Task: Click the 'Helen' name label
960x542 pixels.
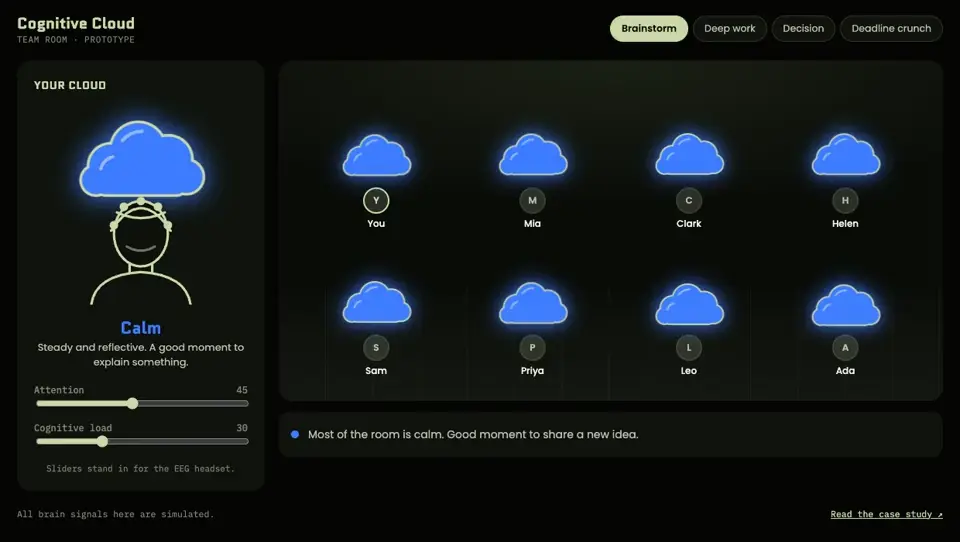Action: pos(845,224)
